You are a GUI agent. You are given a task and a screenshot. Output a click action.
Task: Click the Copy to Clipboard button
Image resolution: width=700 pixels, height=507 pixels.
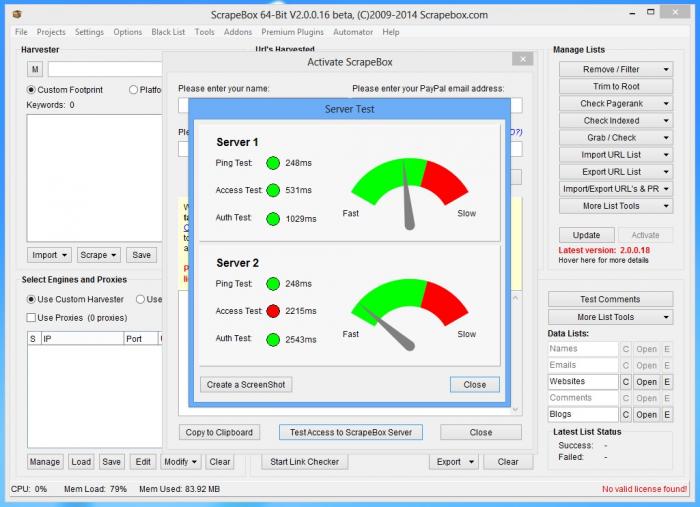tap(219, 432)
